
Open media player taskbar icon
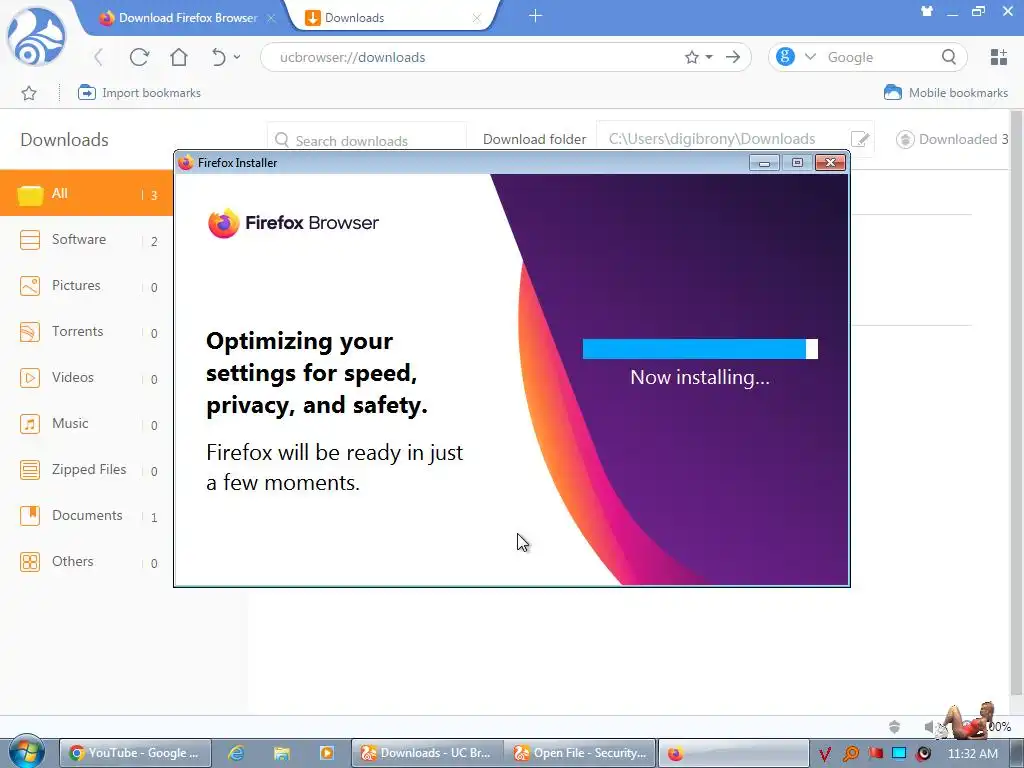click(327, 753)
